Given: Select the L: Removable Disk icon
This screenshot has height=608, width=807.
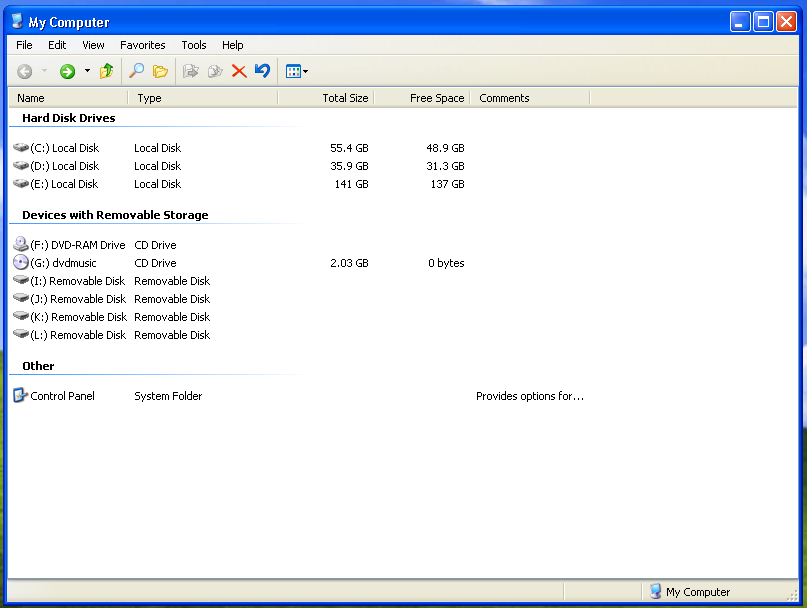Looking at the screenshot, I should 21,335.
